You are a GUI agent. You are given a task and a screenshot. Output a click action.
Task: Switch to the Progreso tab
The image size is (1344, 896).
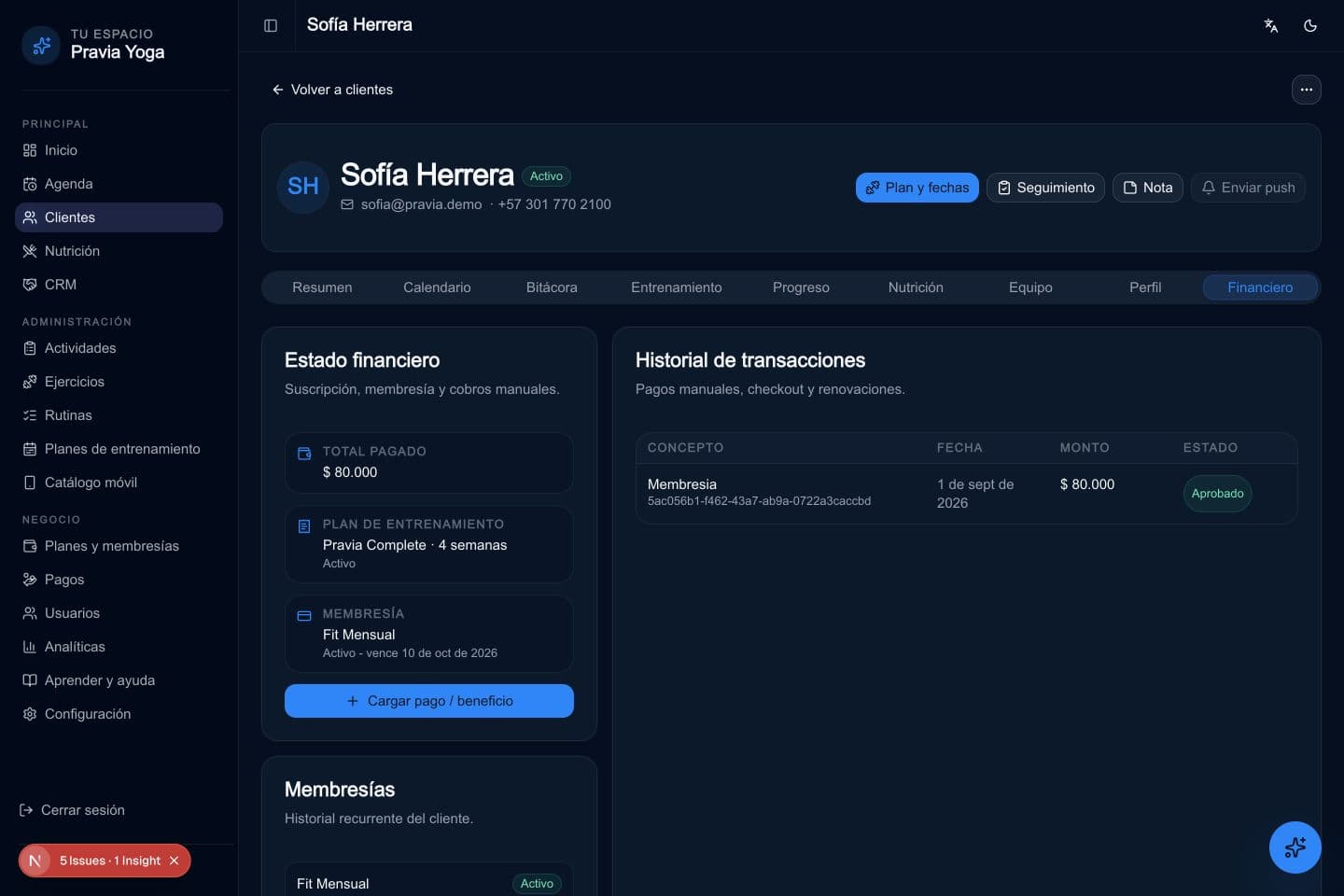(801, 287)
